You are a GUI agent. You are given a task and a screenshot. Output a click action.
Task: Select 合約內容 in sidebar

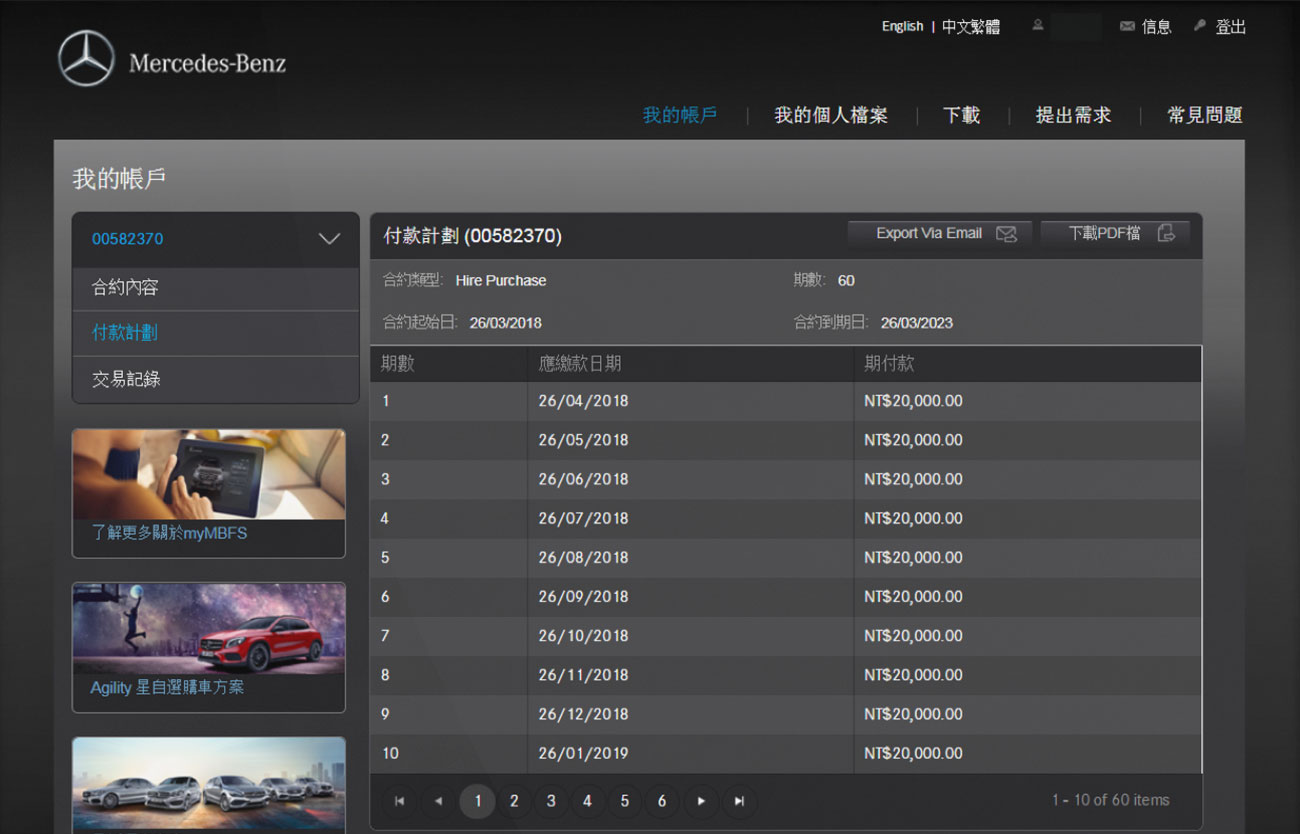point(215,288)
